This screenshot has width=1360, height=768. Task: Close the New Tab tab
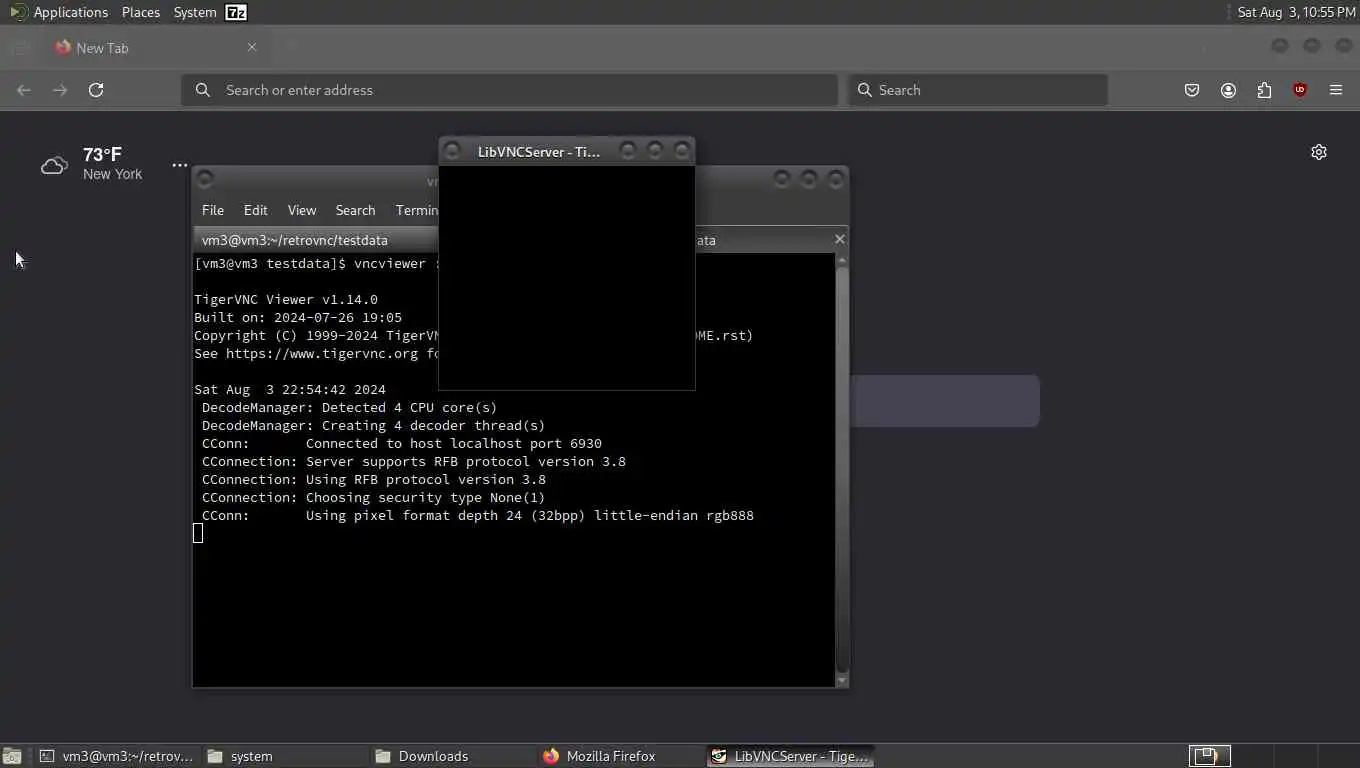[252, 47]
